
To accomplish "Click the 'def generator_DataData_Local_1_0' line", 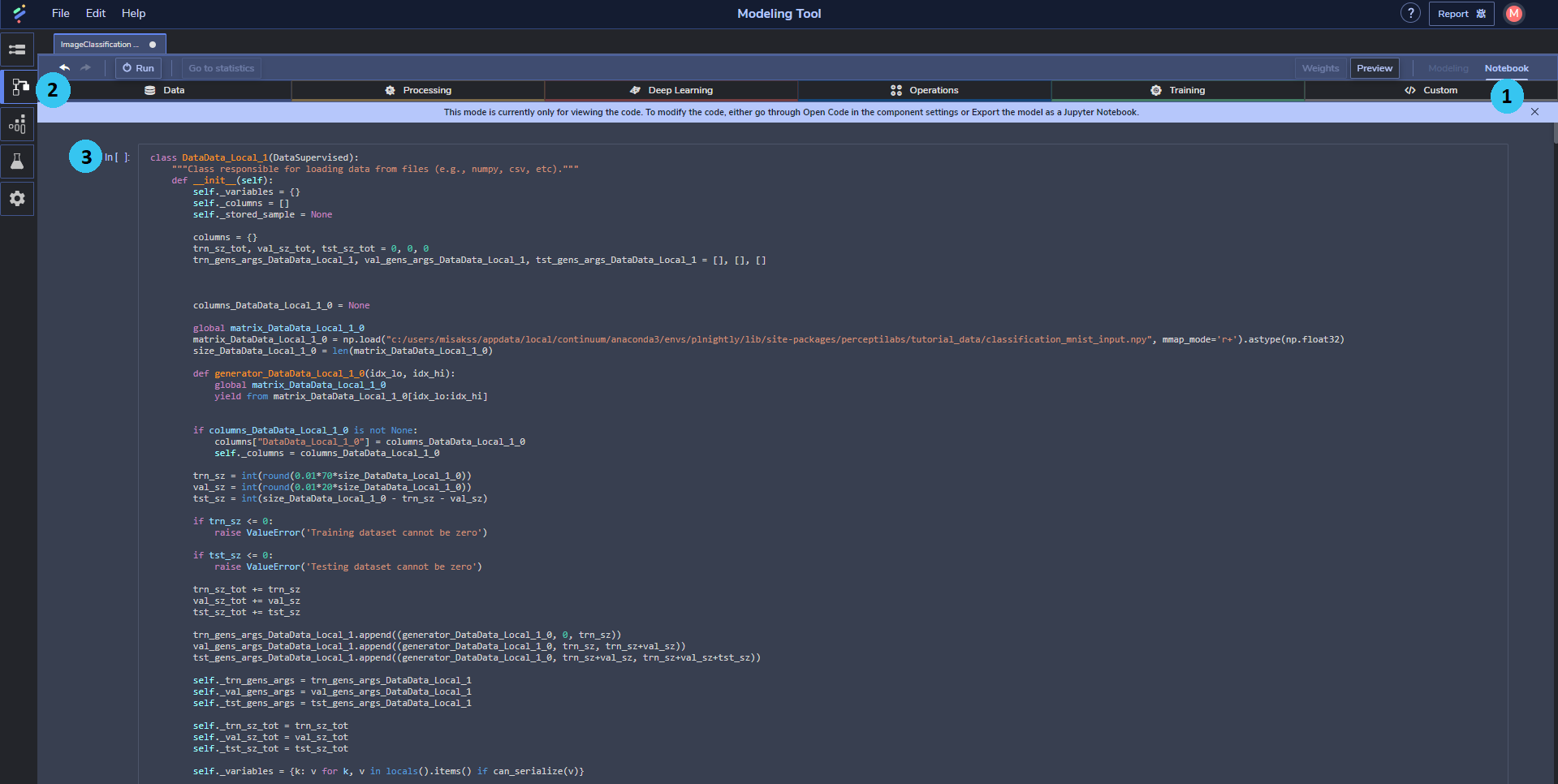I will click(x=324, y=373).
